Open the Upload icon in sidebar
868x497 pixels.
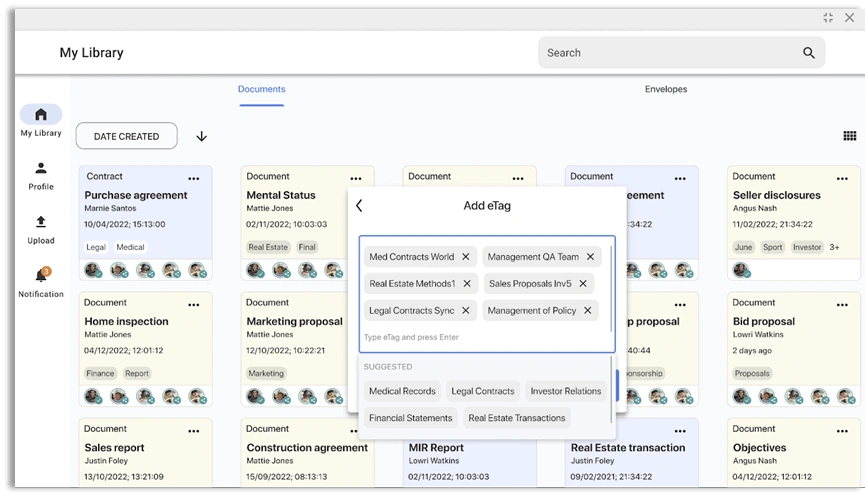(41, 230)
